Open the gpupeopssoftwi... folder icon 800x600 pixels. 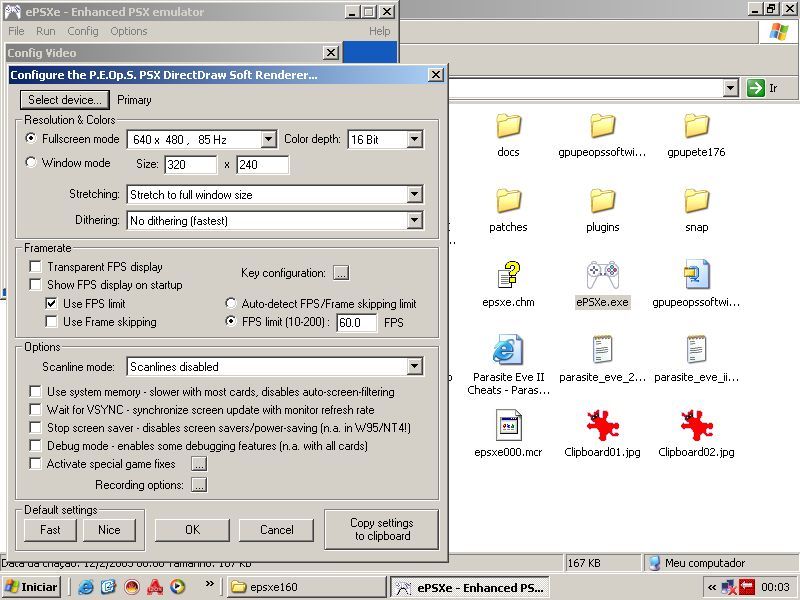(x=603, y=126)
